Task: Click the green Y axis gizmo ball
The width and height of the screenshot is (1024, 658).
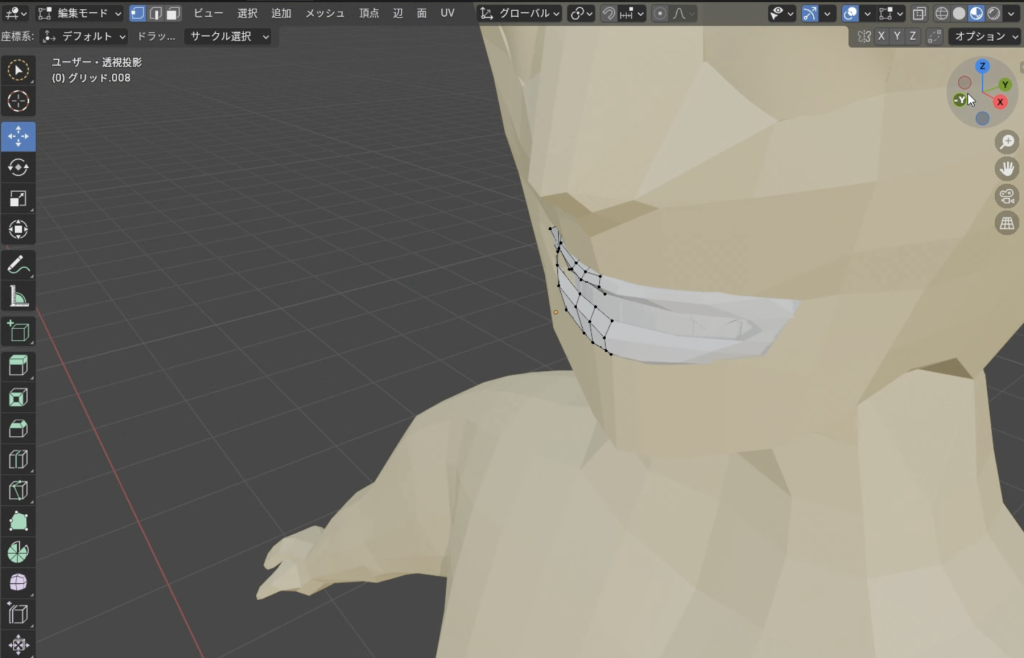Action: [x=1005, y=84]
